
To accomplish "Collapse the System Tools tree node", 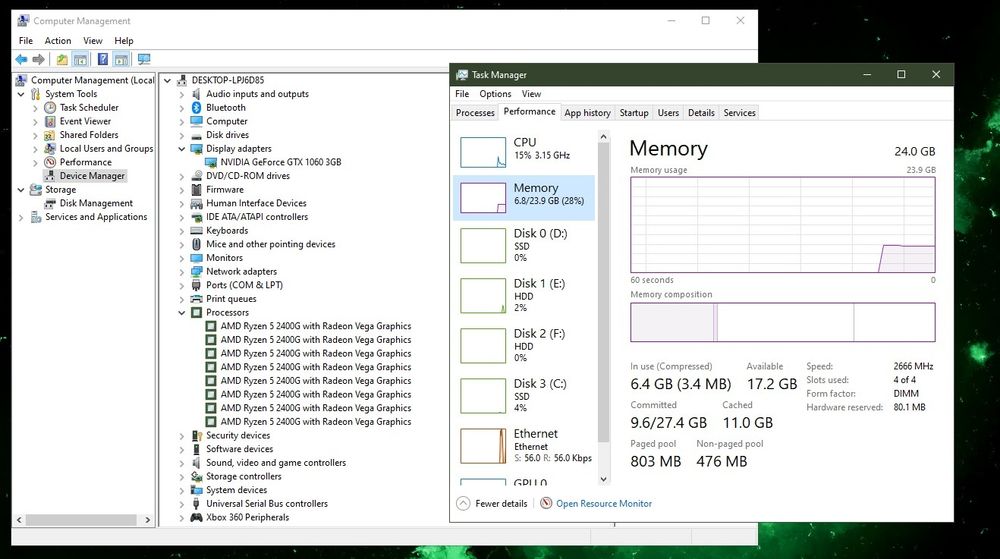I will [x=21, y=94].
